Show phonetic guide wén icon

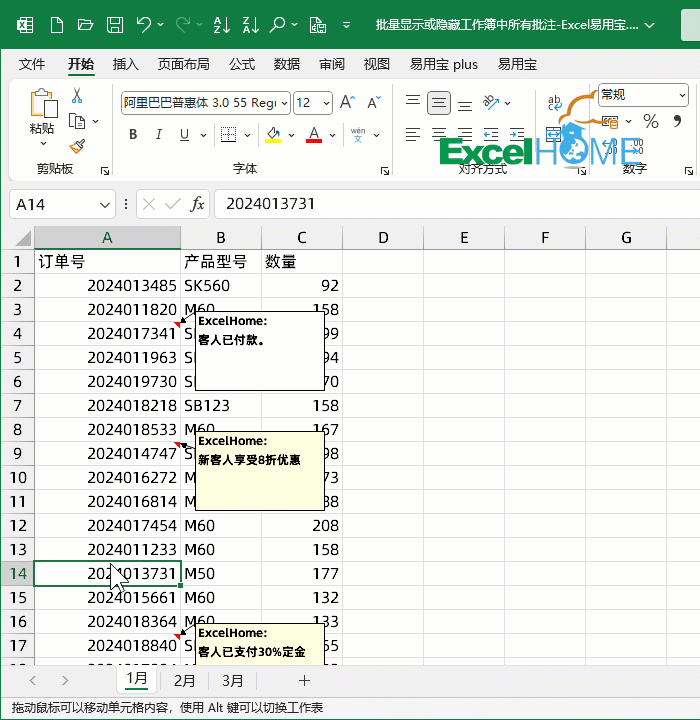click(358, 135)
